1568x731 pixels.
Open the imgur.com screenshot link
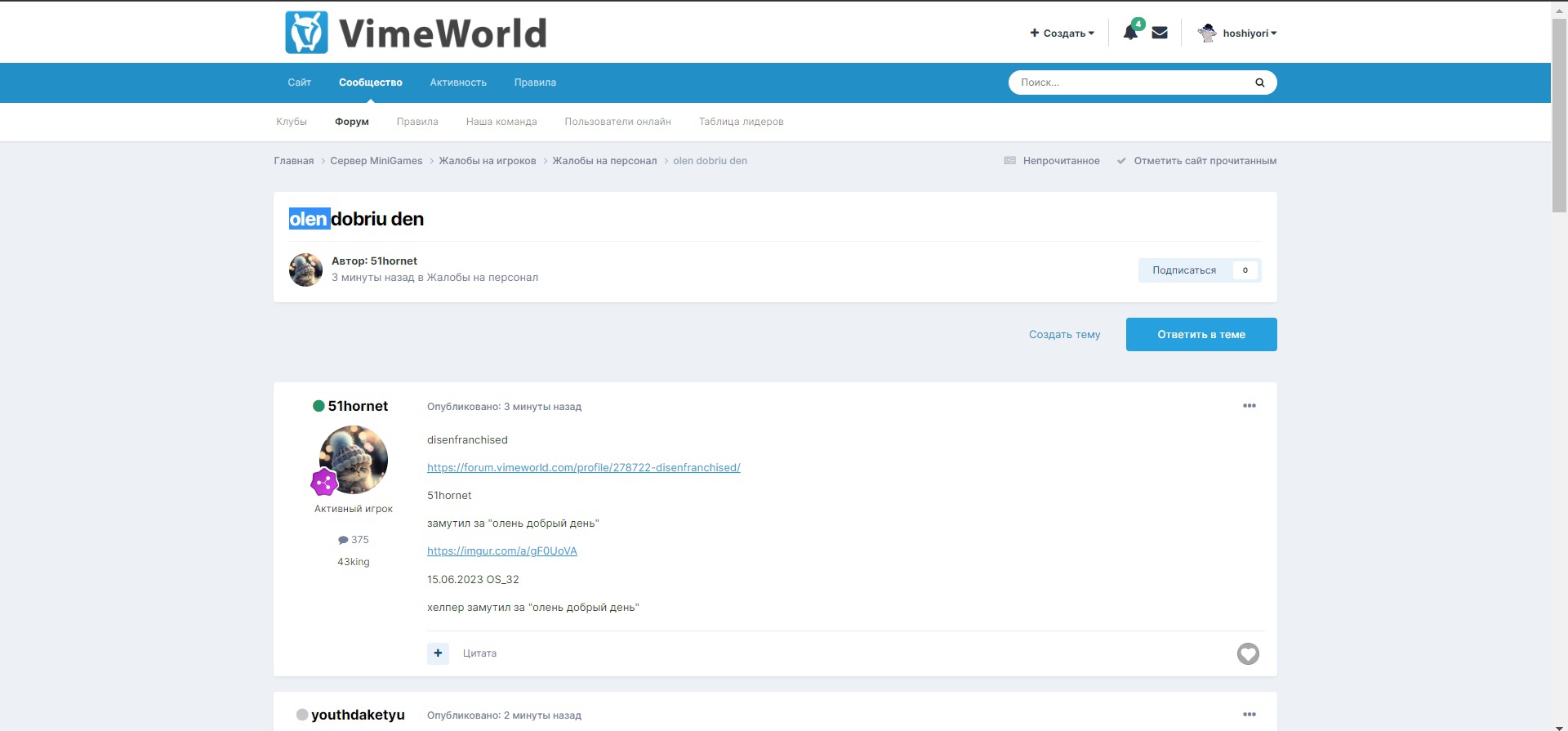501,551
